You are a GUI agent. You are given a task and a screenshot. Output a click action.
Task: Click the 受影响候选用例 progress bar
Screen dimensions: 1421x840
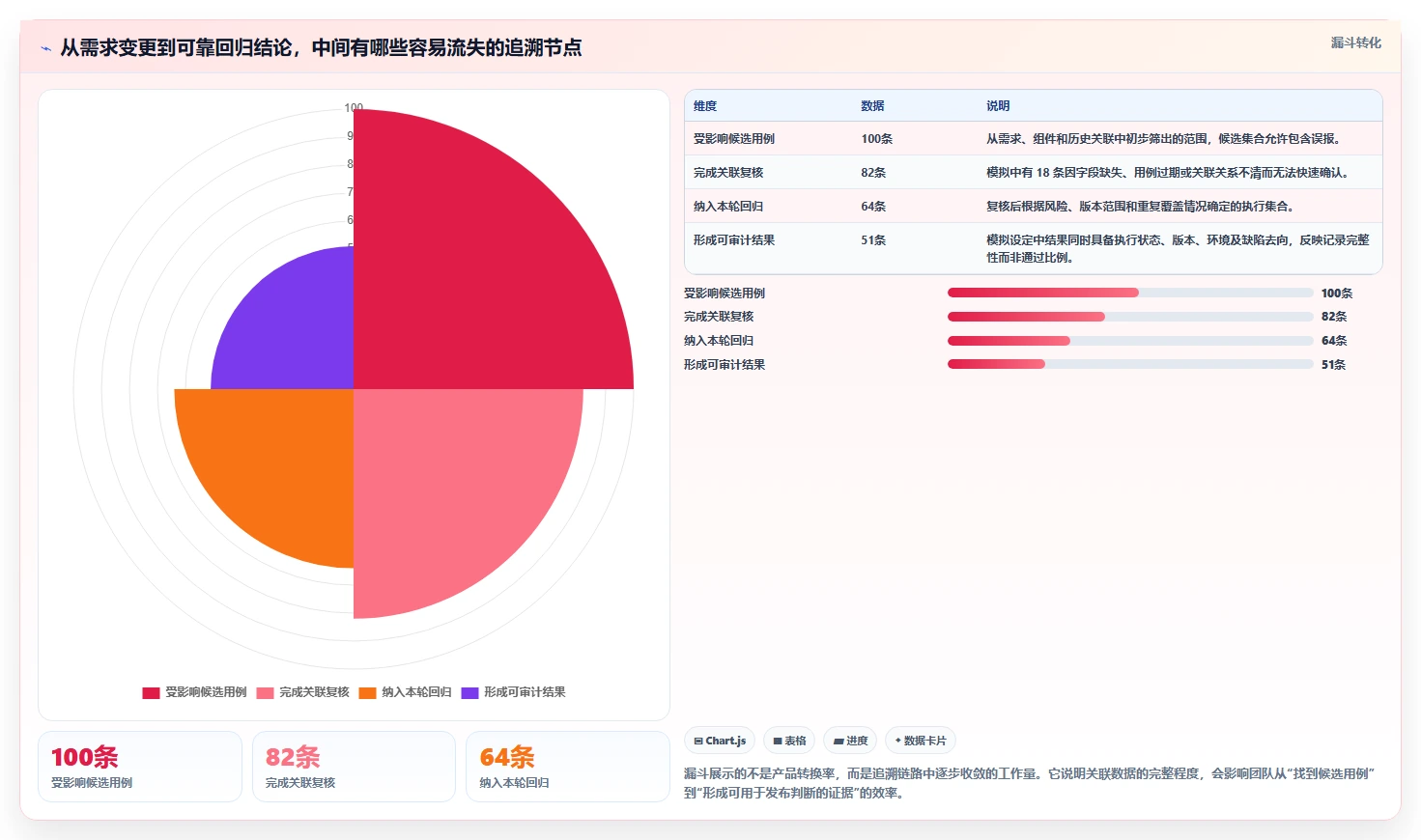(x=1130, y=293)
